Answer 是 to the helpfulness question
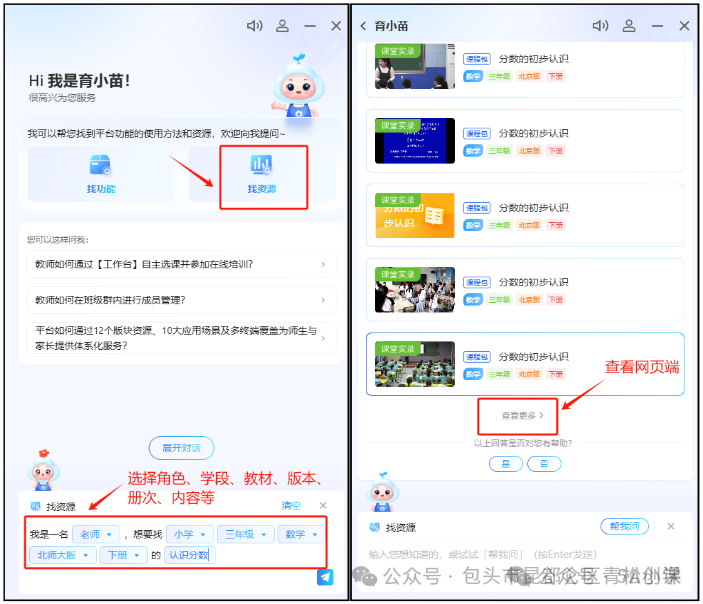 click(505, 464)
